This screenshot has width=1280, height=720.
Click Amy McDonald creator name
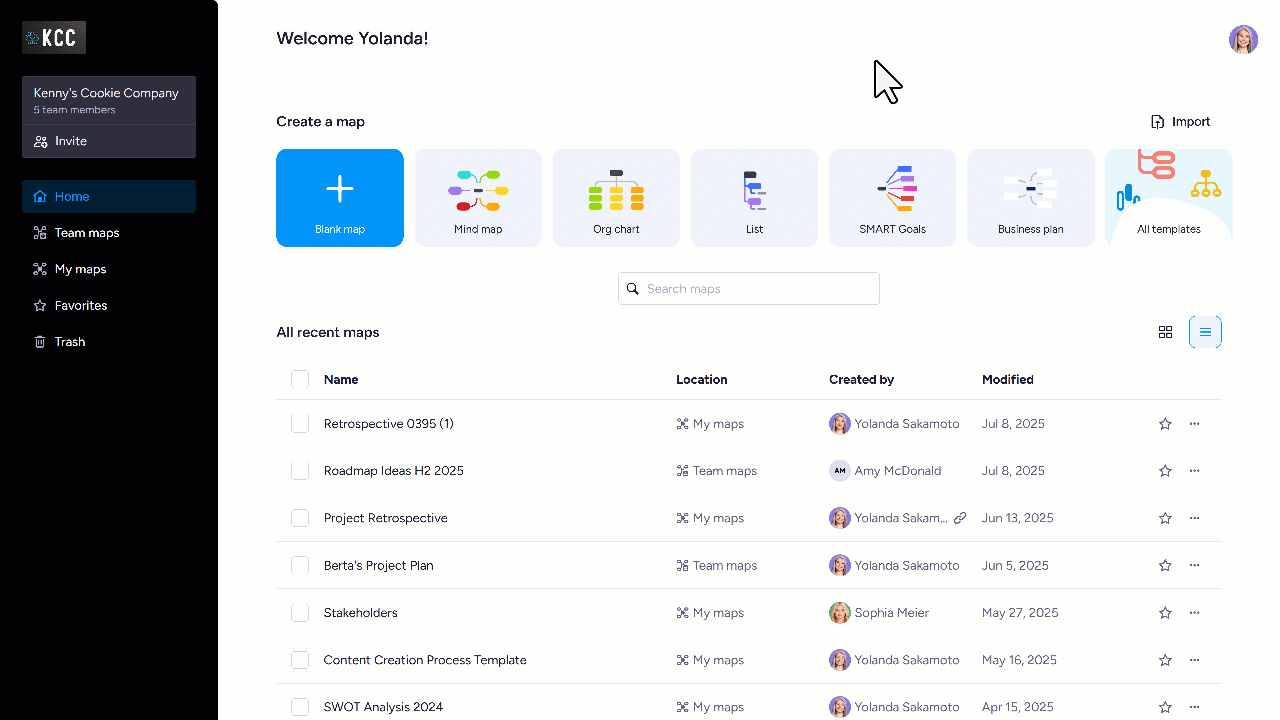click(x=898, y=471)
